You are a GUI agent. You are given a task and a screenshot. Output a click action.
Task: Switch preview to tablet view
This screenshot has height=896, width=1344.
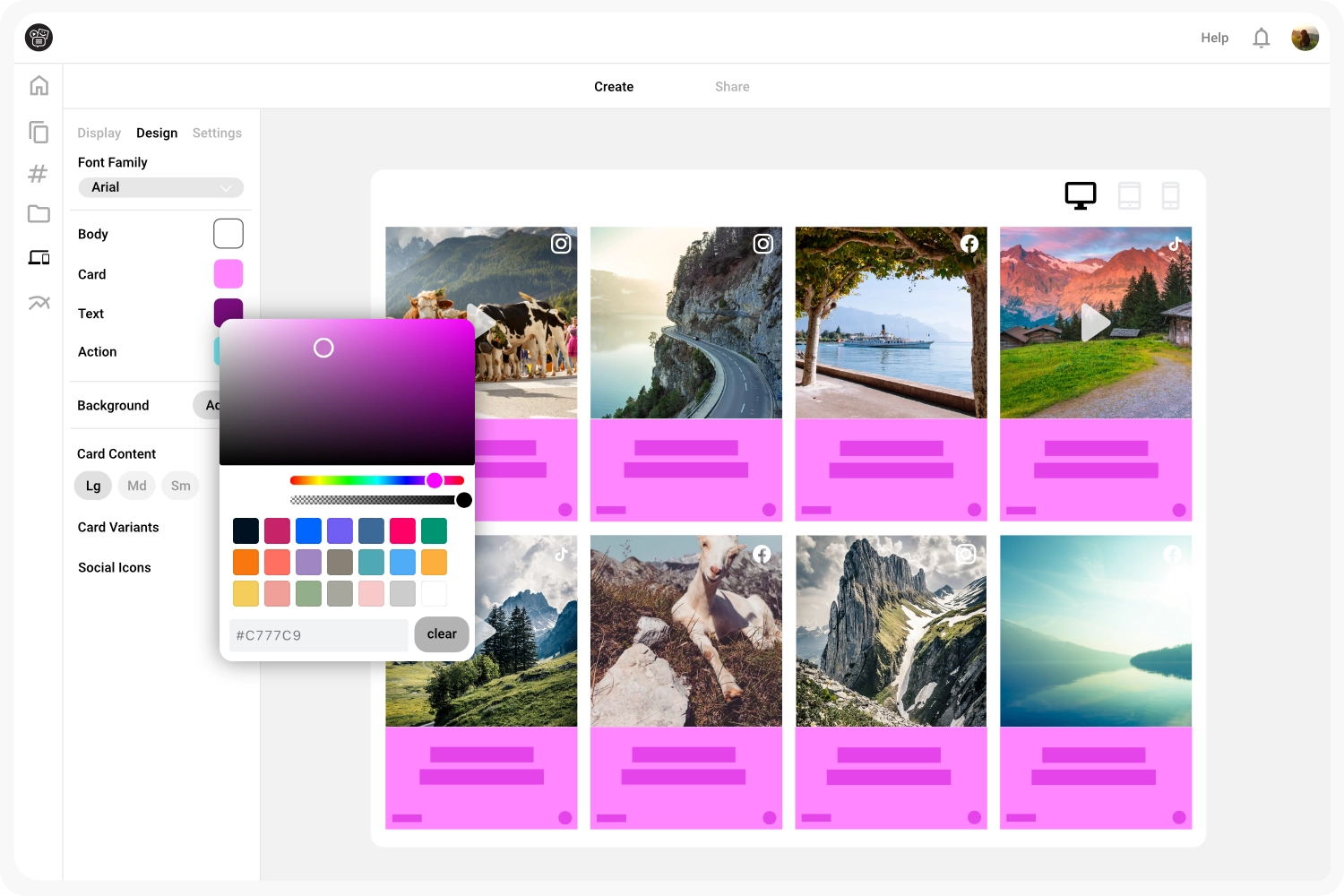pyautogui.click(x=1128, y=194)
